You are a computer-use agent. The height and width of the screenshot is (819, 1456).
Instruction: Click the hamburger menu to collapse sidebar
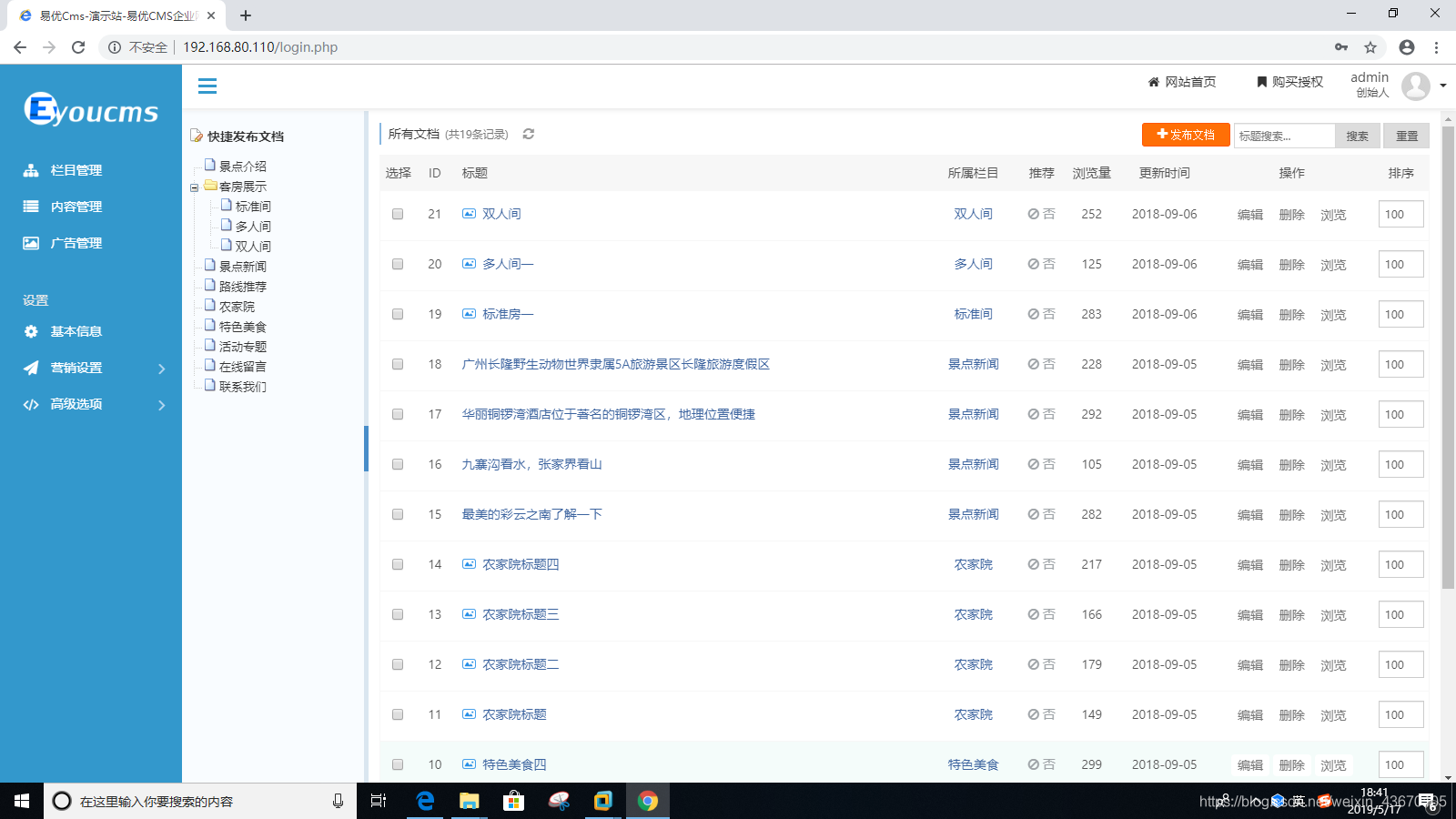tap(207, 86)
